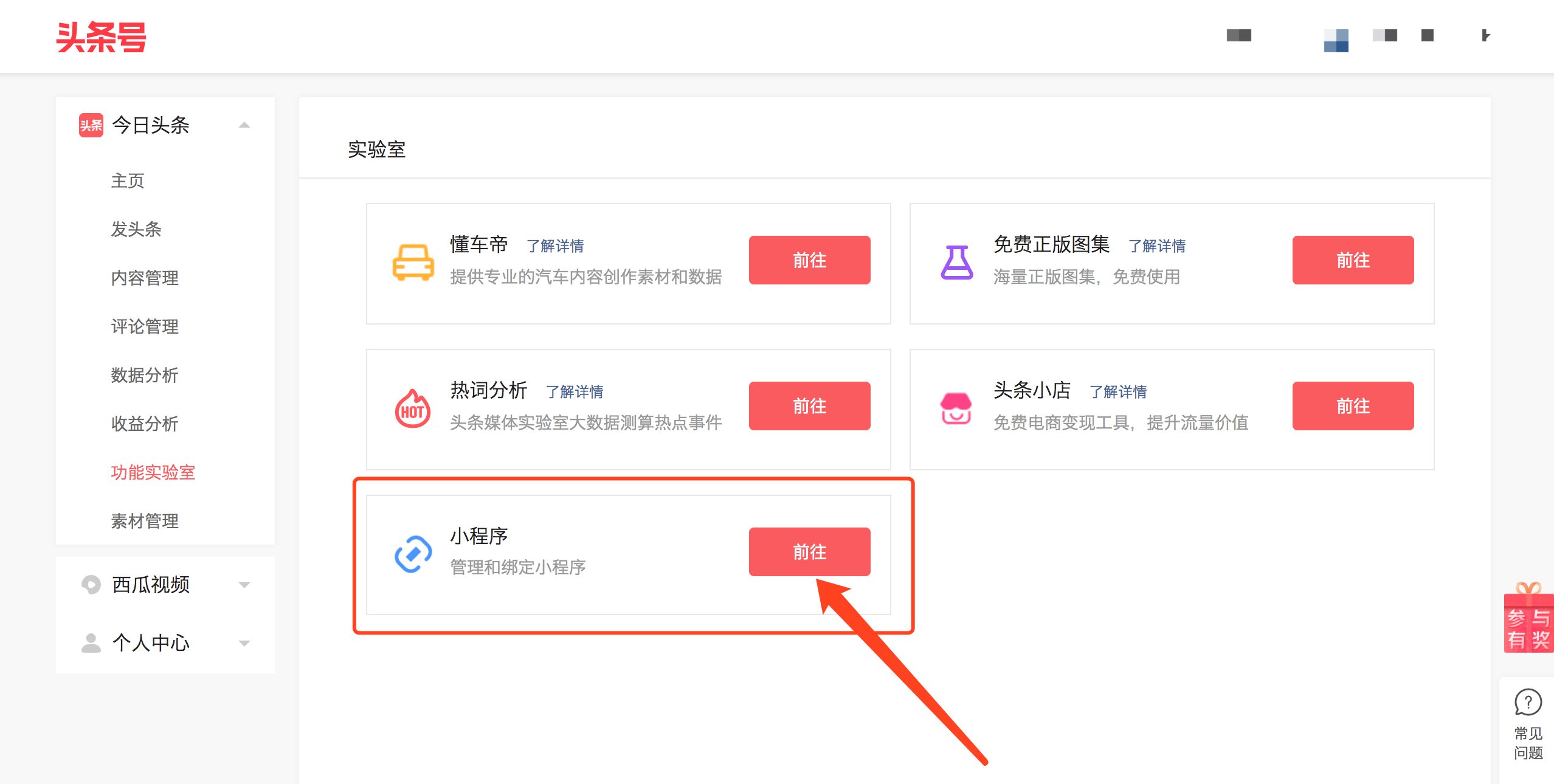Click the 西瓜视频 play icon

(91, 585)
